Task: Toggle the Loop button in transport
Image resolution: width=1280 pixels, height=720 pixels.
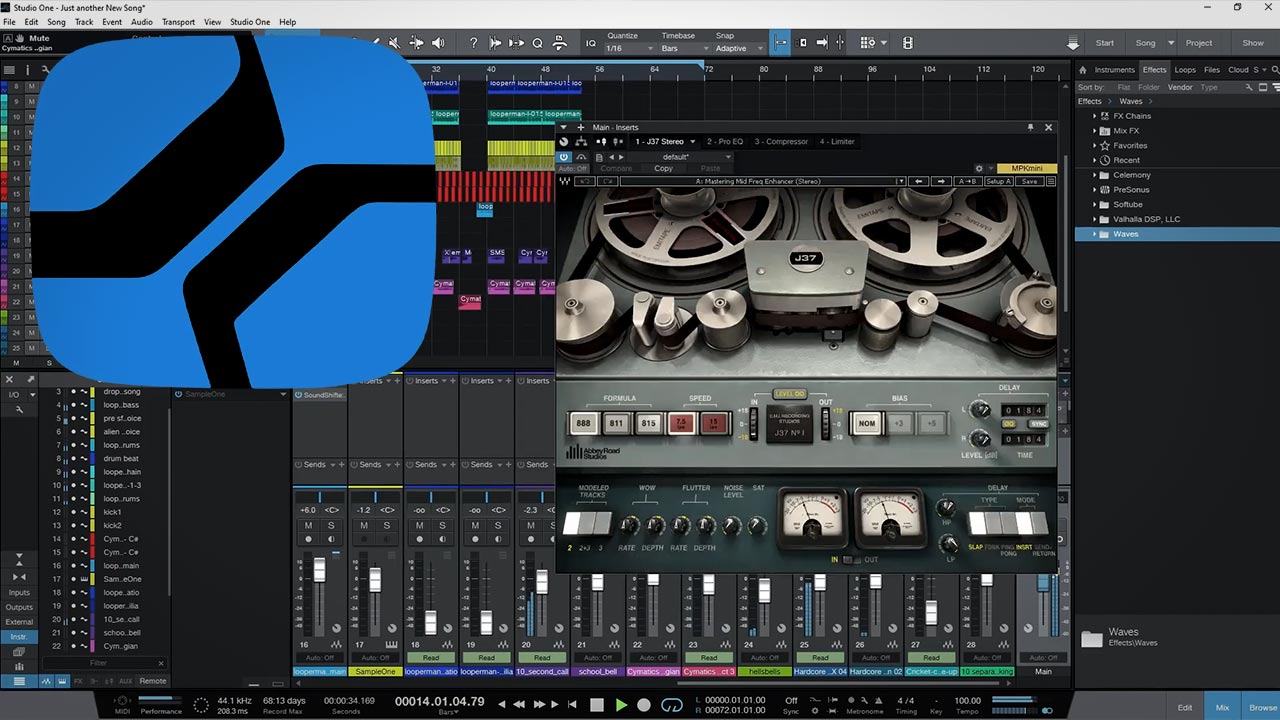Action: 672,705
